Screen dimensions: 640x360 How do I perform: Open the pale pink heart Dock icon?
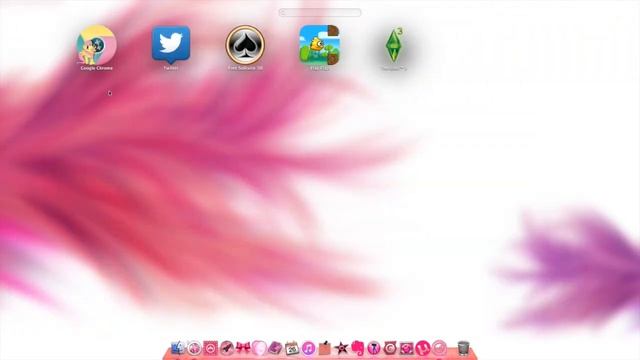[259, 348]
